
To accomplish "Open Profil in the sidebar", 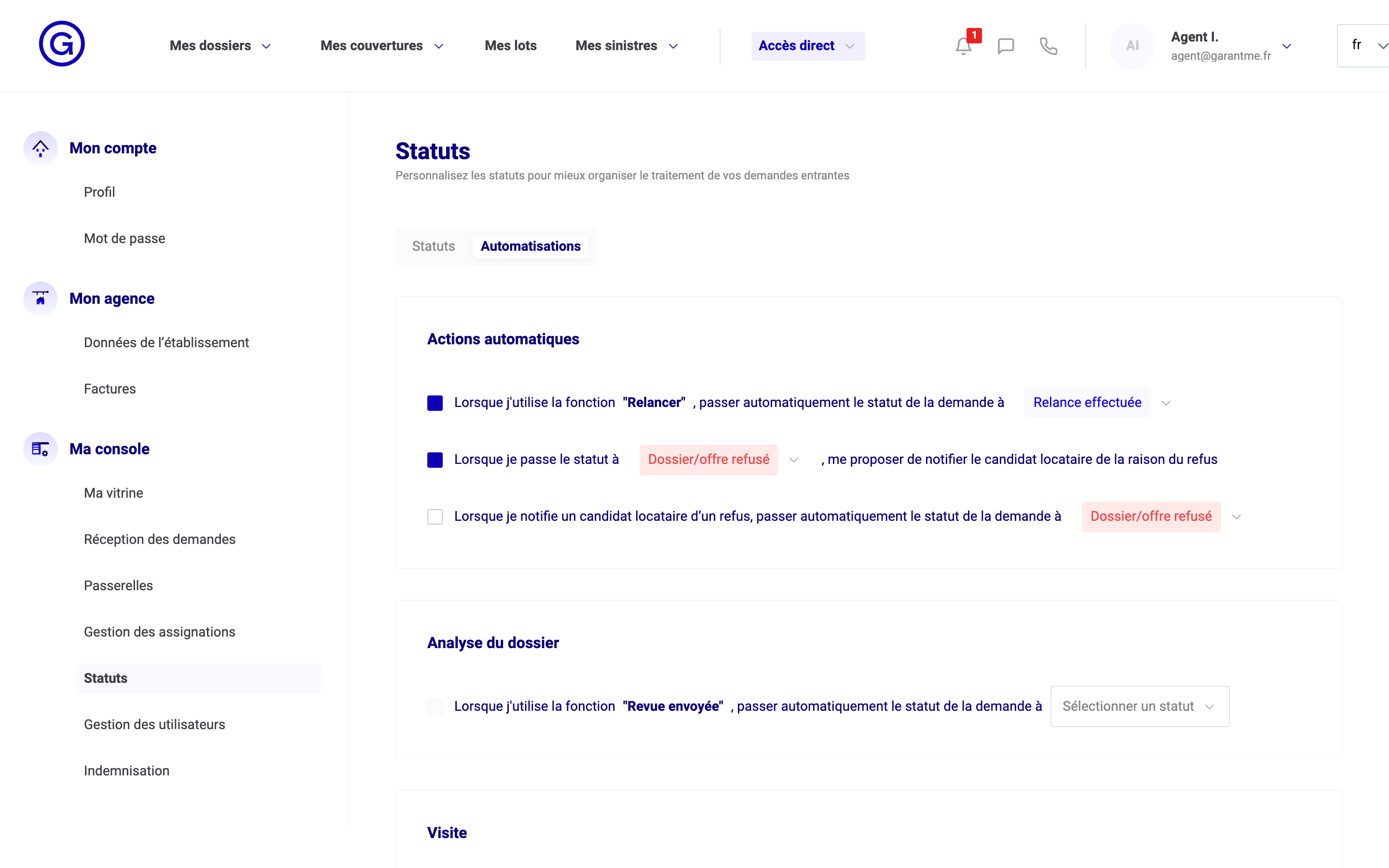I will coord(99,192).
